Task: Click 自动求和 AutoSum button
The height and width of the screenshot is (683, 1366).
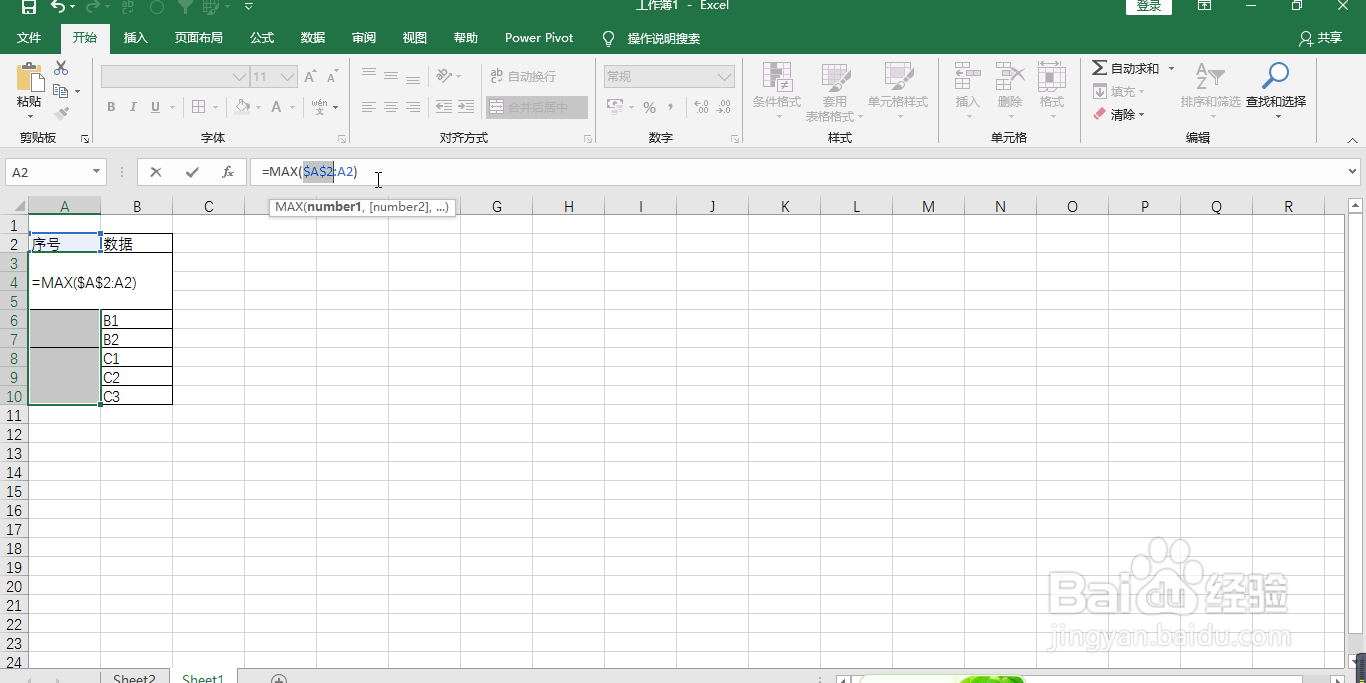Action: pos(1126,68)
